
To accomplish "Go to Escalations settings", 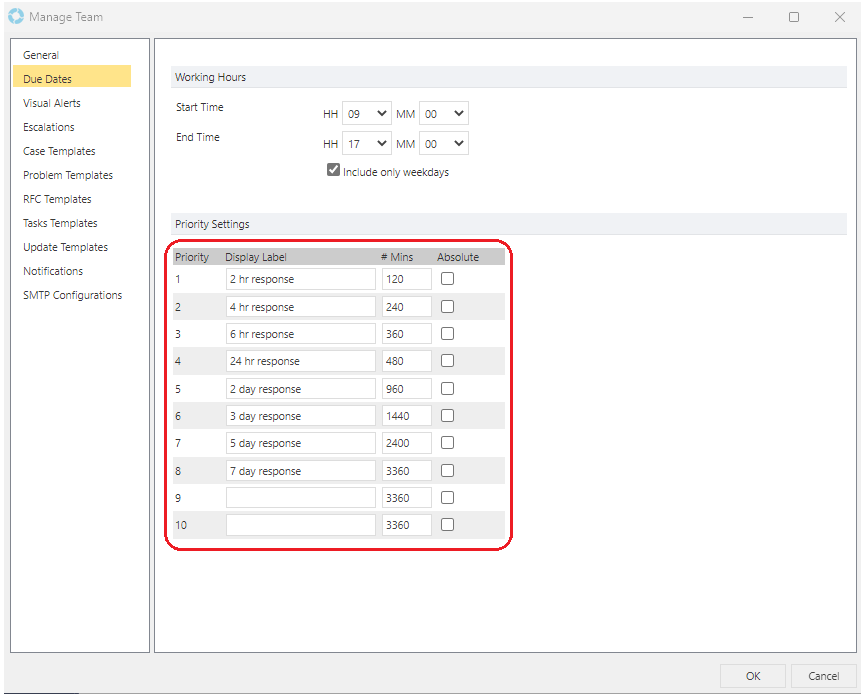I will coord(49,127).
